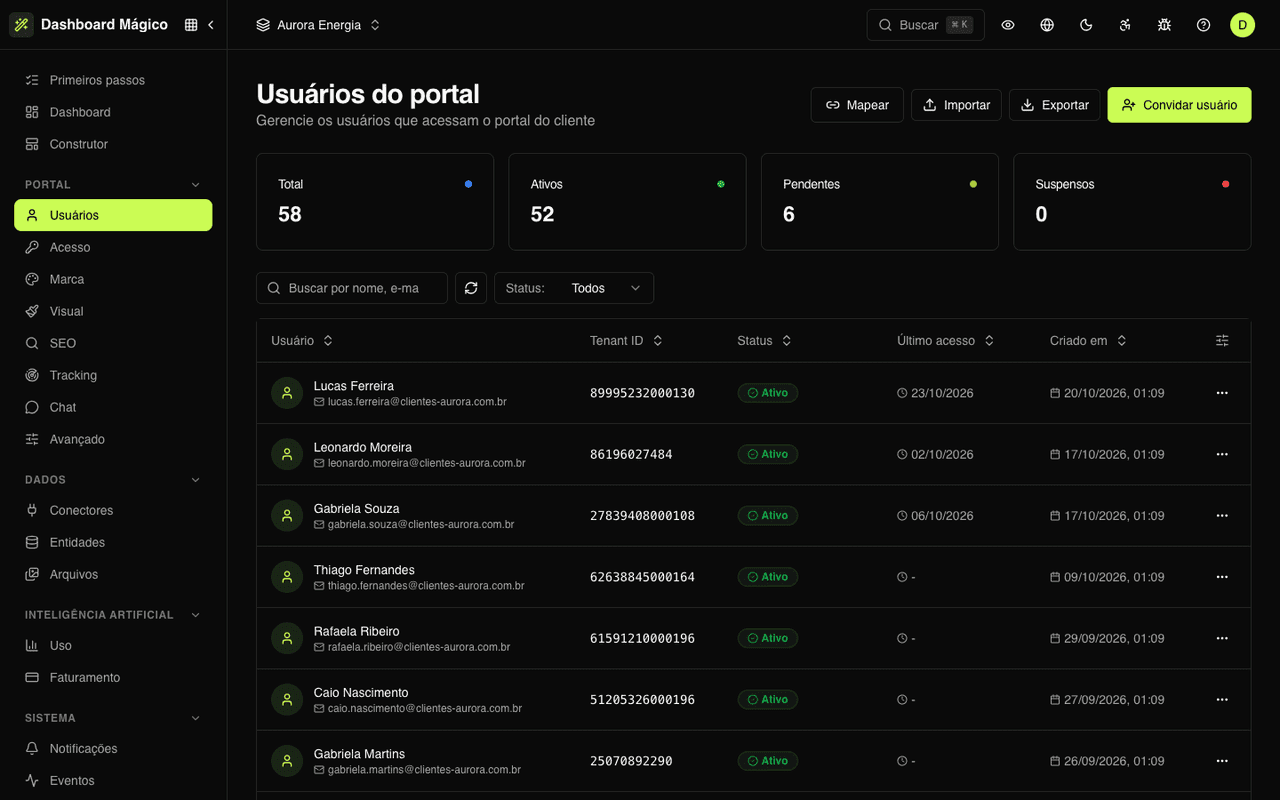This screenshot has width=1280, height=800.
Task: Toggle the eye preview icon in header
Action: [1008, 25]
